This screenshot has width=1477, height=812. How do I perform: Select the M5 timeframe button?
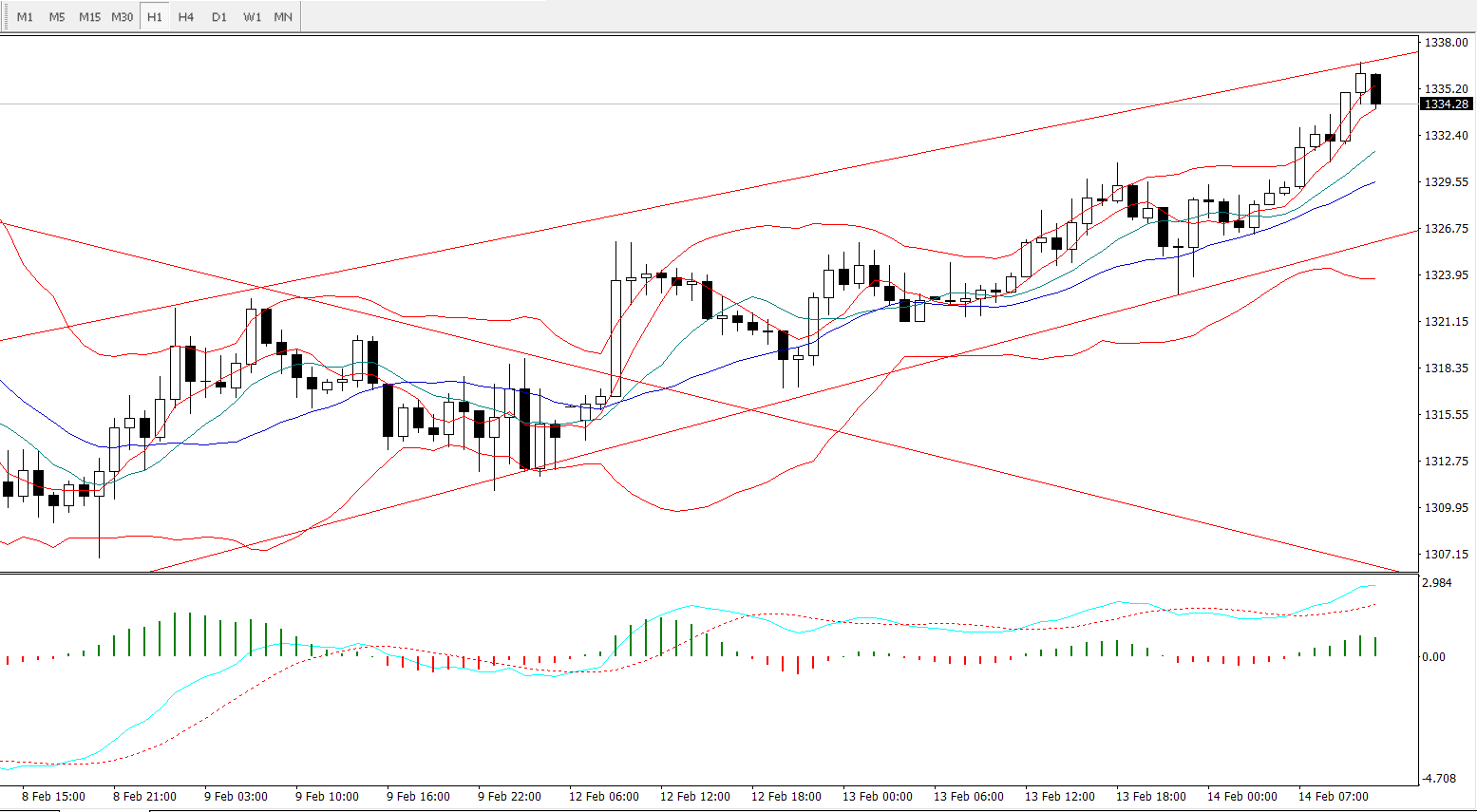(57, 17)
